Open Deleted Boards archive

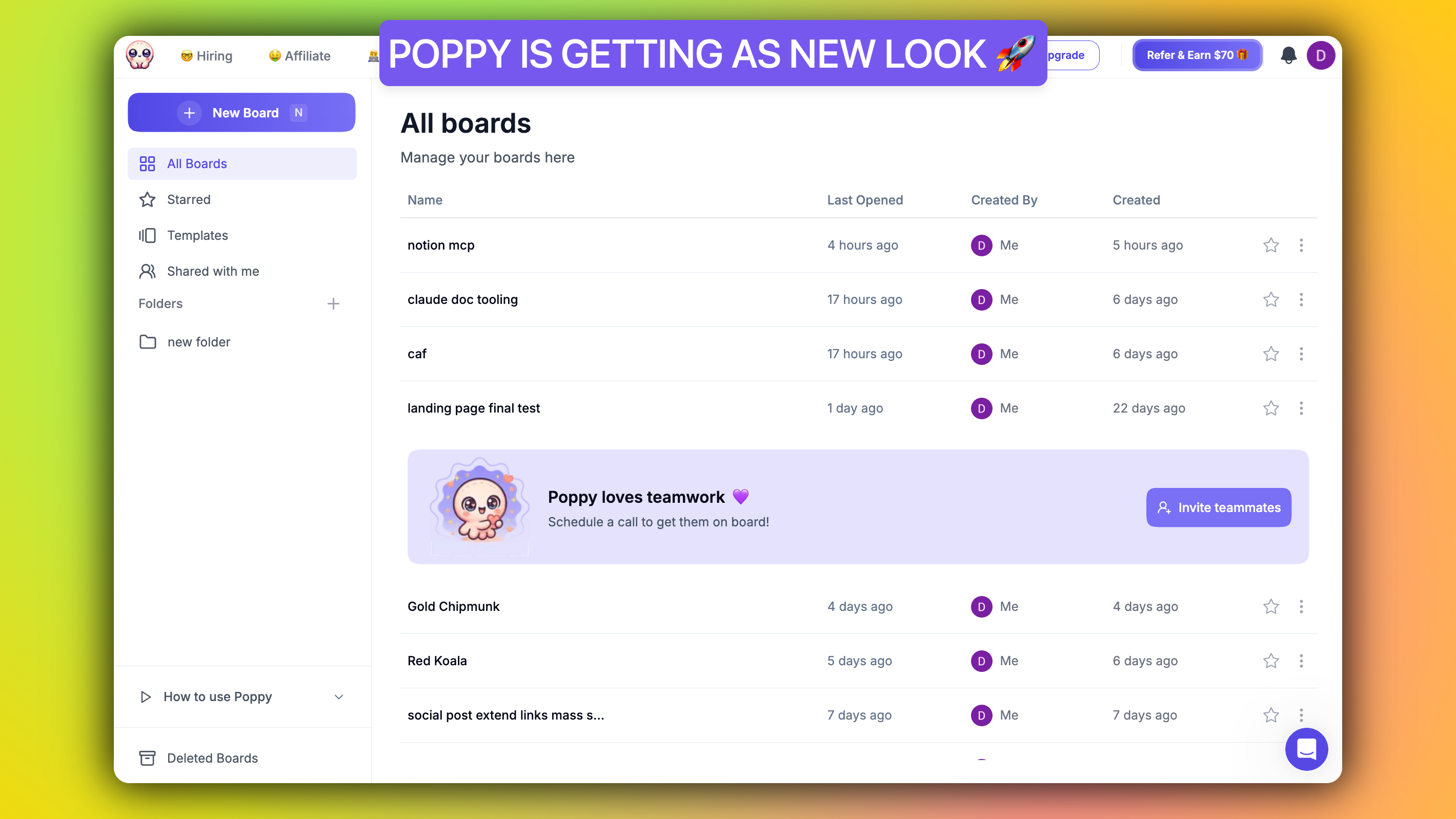point(212,758)
